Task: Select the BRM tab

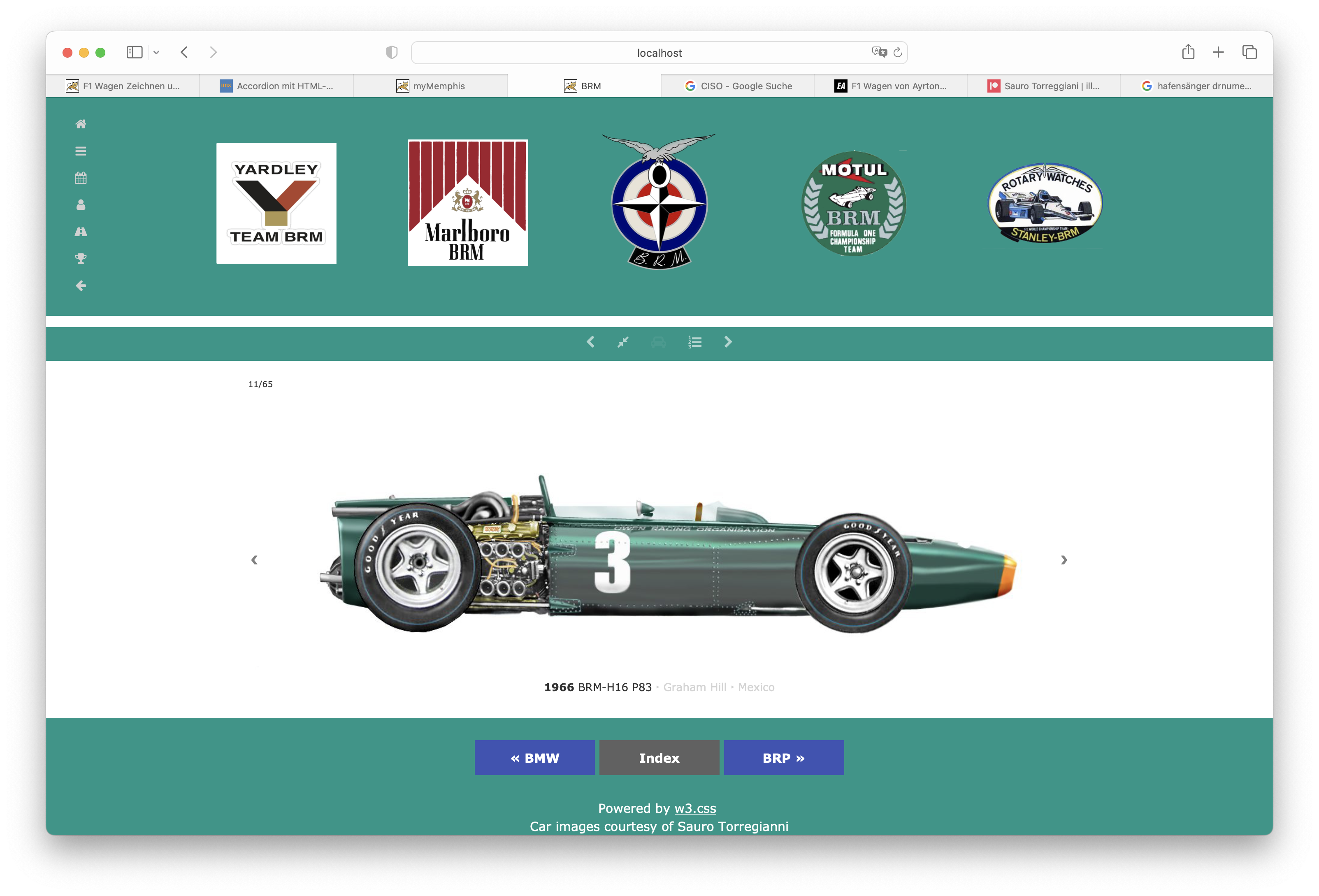Action: click(x=583, y=86)
